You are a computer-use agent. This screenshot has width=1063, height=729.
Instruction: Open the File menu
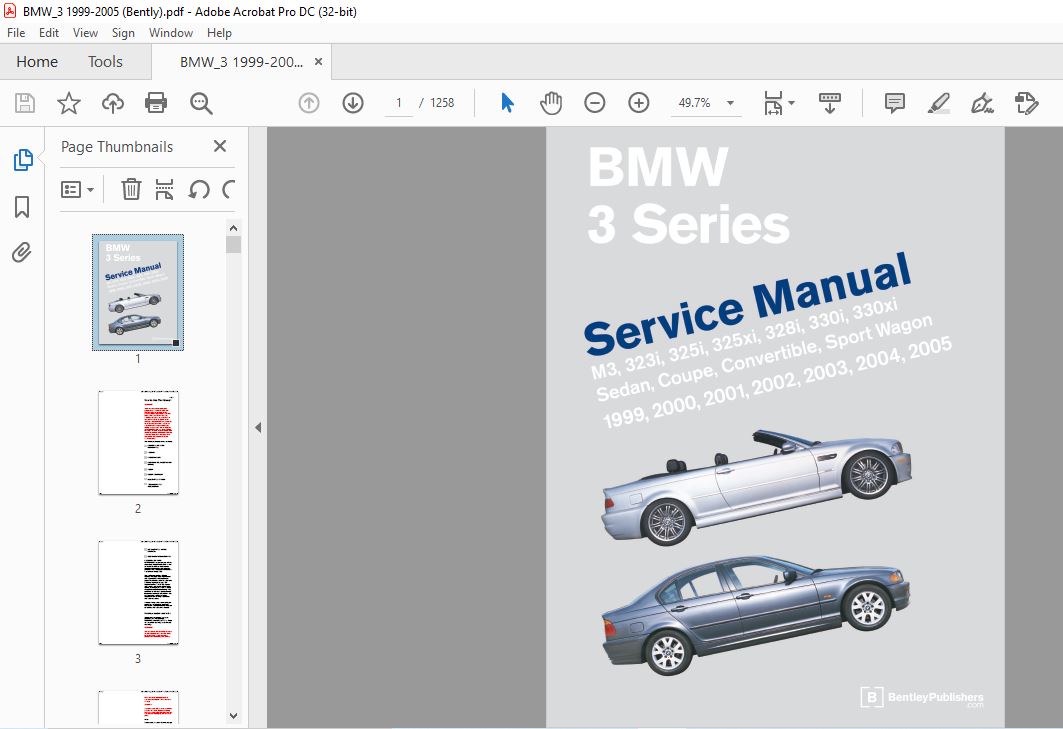click(16, 33)
